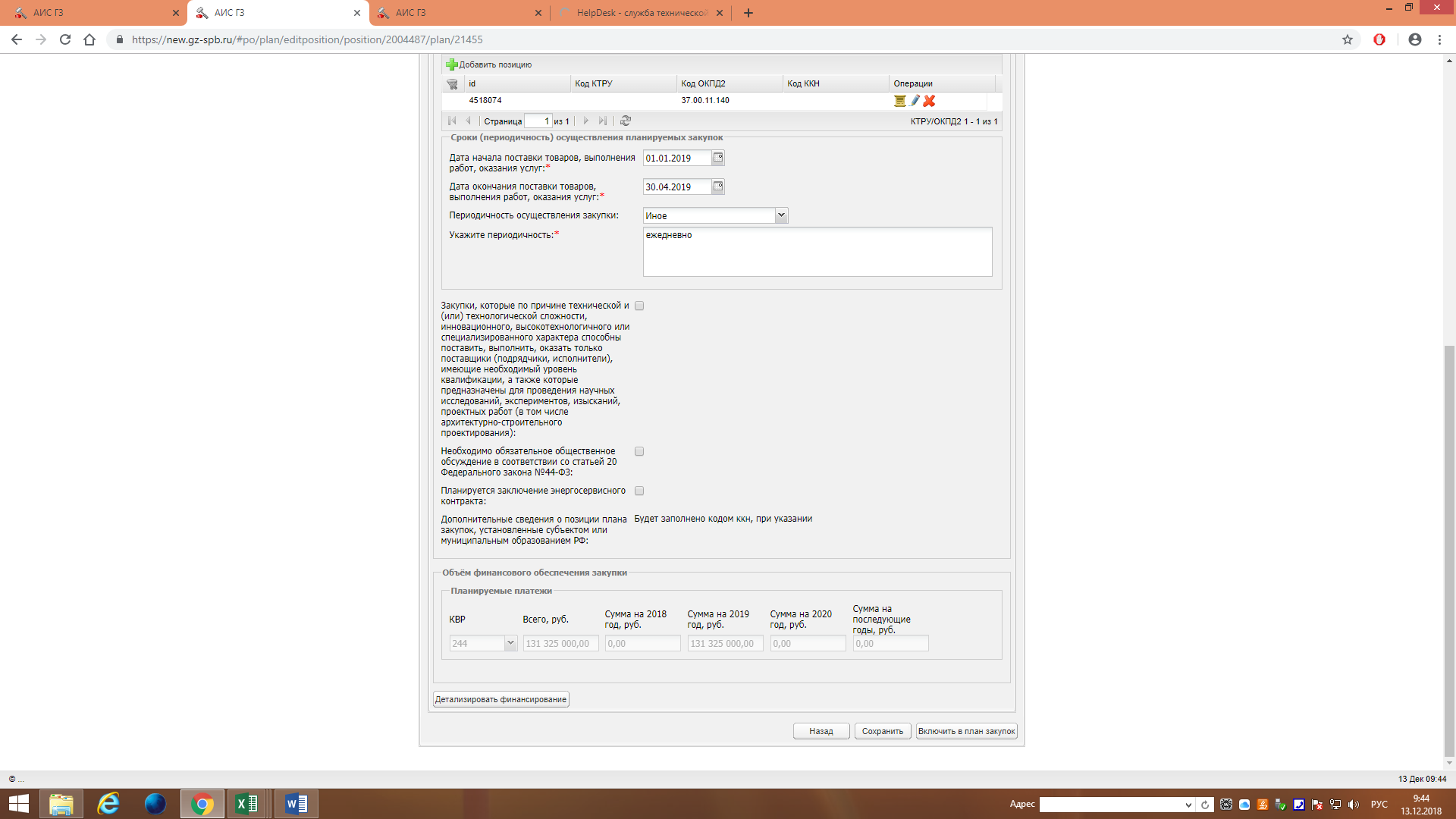The height and width of the screenshot is (819, 1456).
Task: Go to the next table page
Action: click(585, 121)
